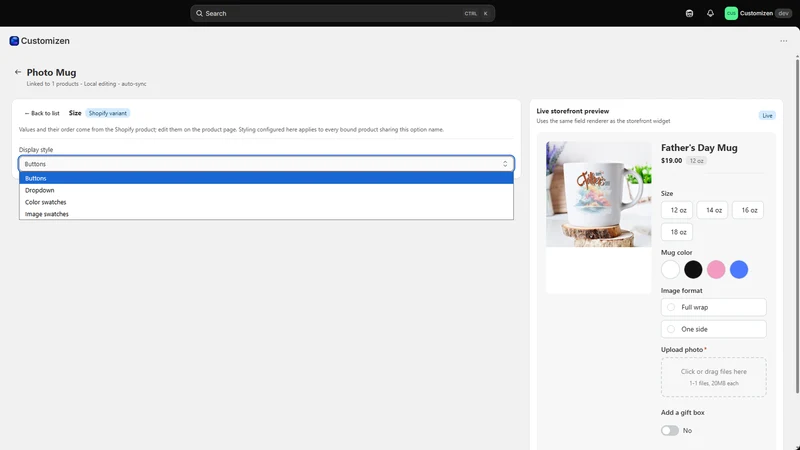Image resolution: width=800 pixels, height=450 pixels.
Task: Open the three-dot more menu
Action: click(784, 41)
